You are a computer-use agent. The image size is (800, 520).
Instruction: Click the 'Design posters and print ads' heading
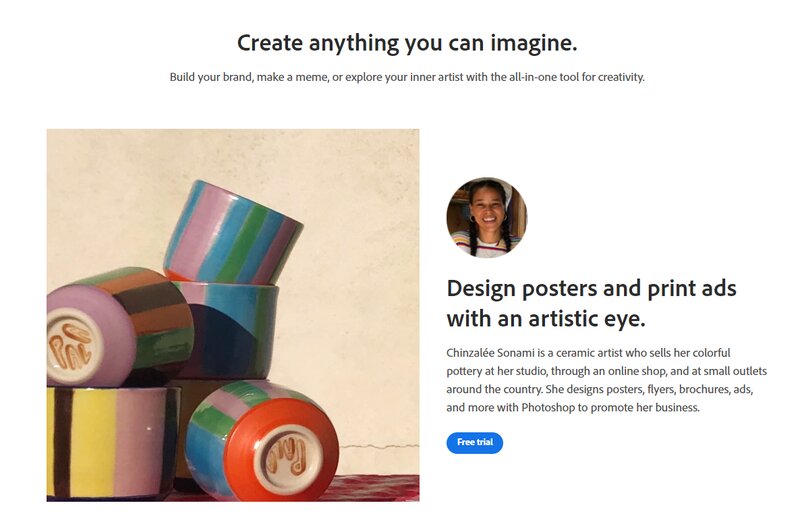point(591,289)
